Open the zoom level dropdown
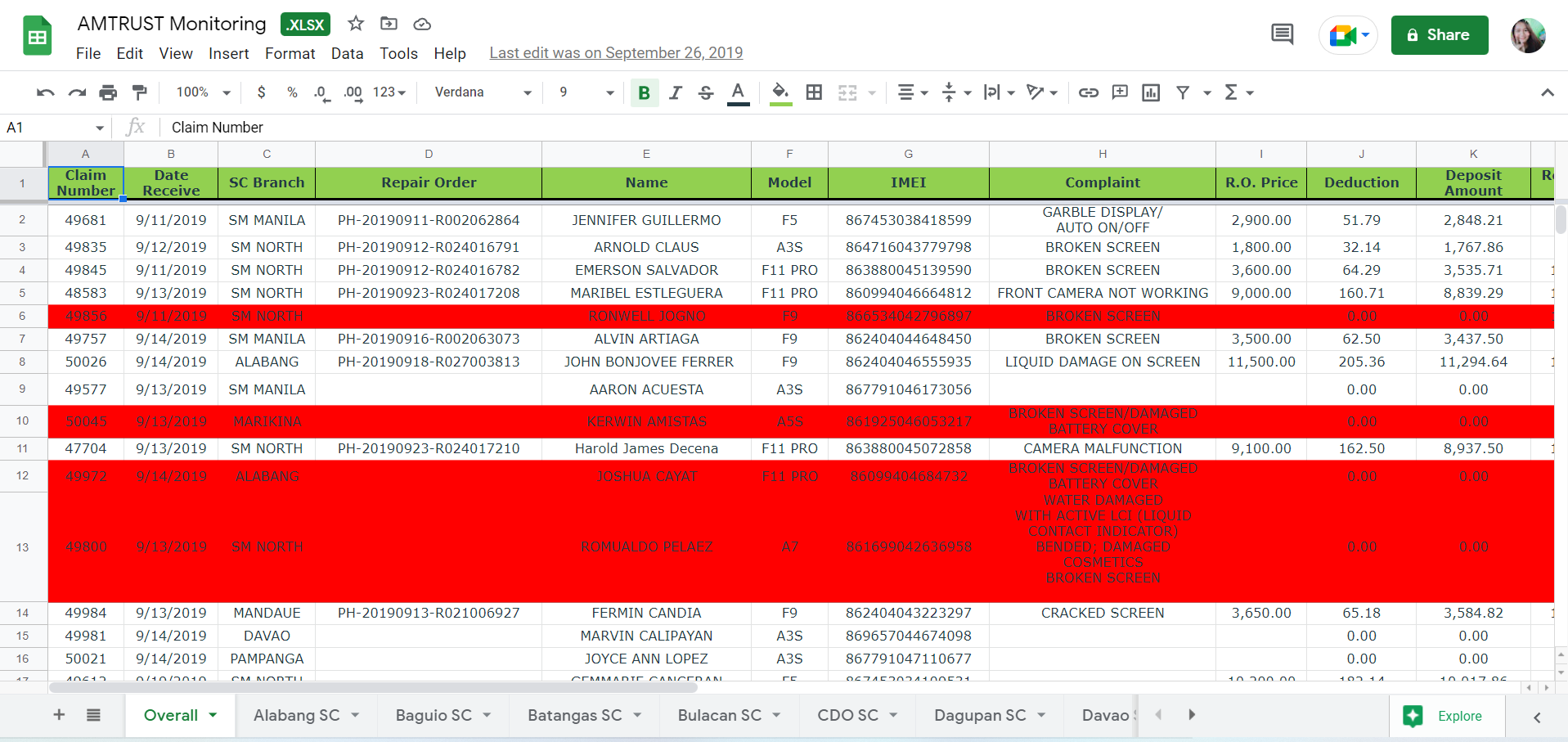This screenshot has width=1568, height=742. pyautogui.click(x=204, y=92)
